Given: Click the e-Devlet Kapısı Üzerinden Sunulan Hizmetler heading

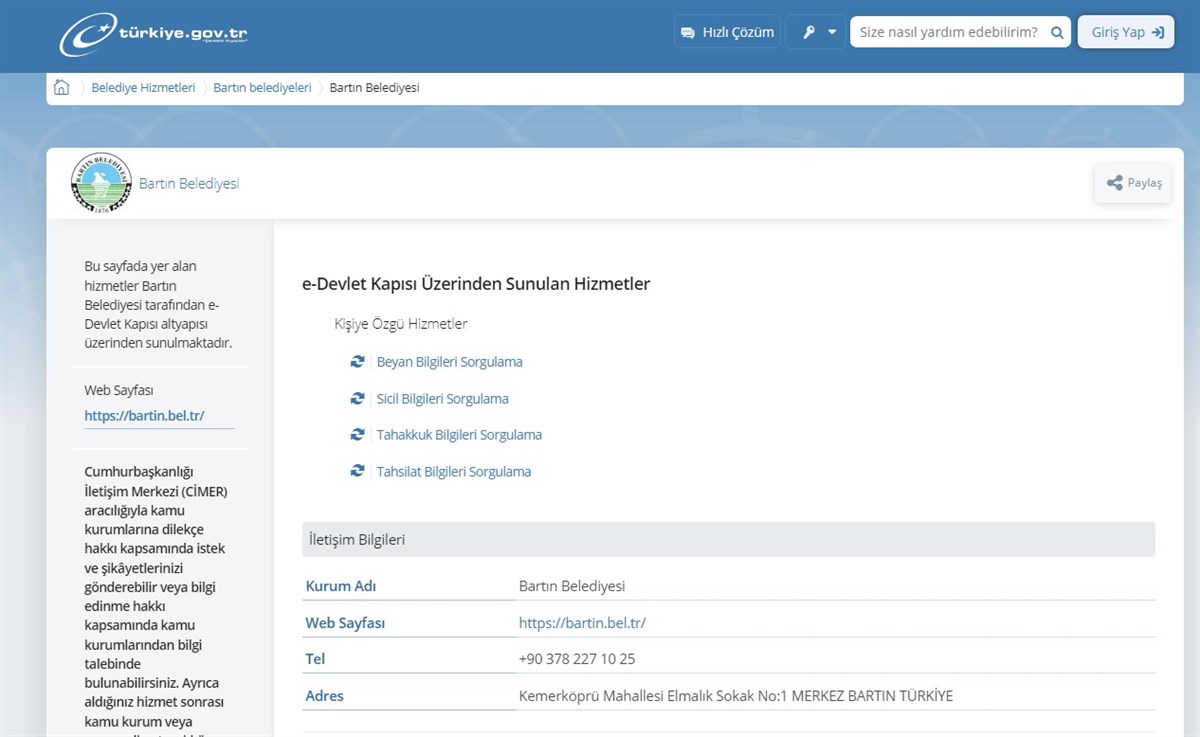Looking at the screenshot, I should tap(476, 284).
